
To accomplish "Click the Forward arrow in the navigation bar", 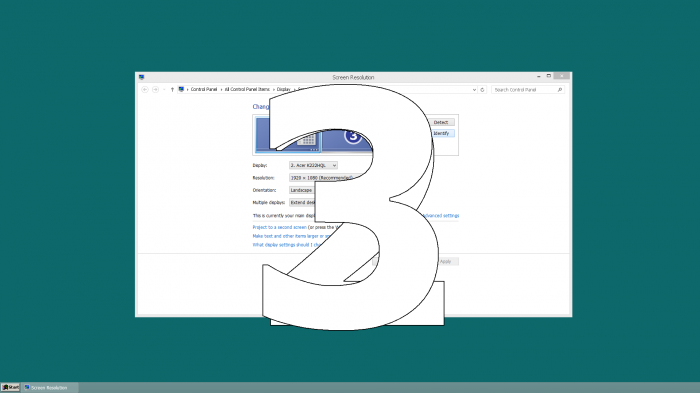I will pos(155,90).
